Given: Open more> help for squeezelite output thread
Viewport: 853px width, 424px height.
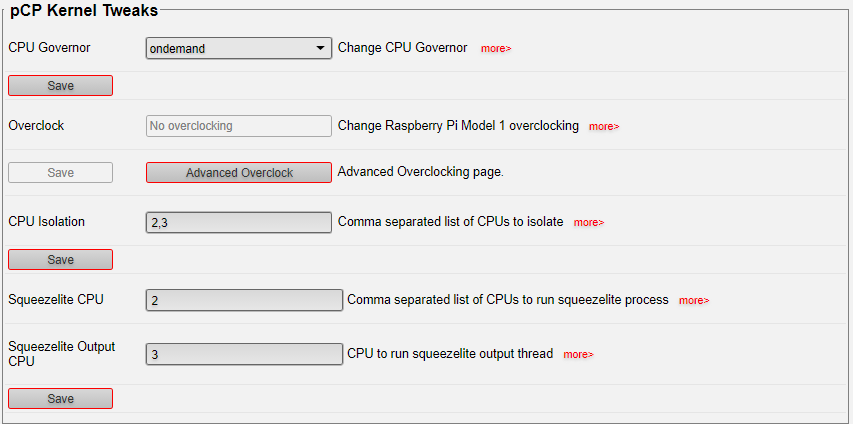Looking at the screenshot, I should 578,354.
